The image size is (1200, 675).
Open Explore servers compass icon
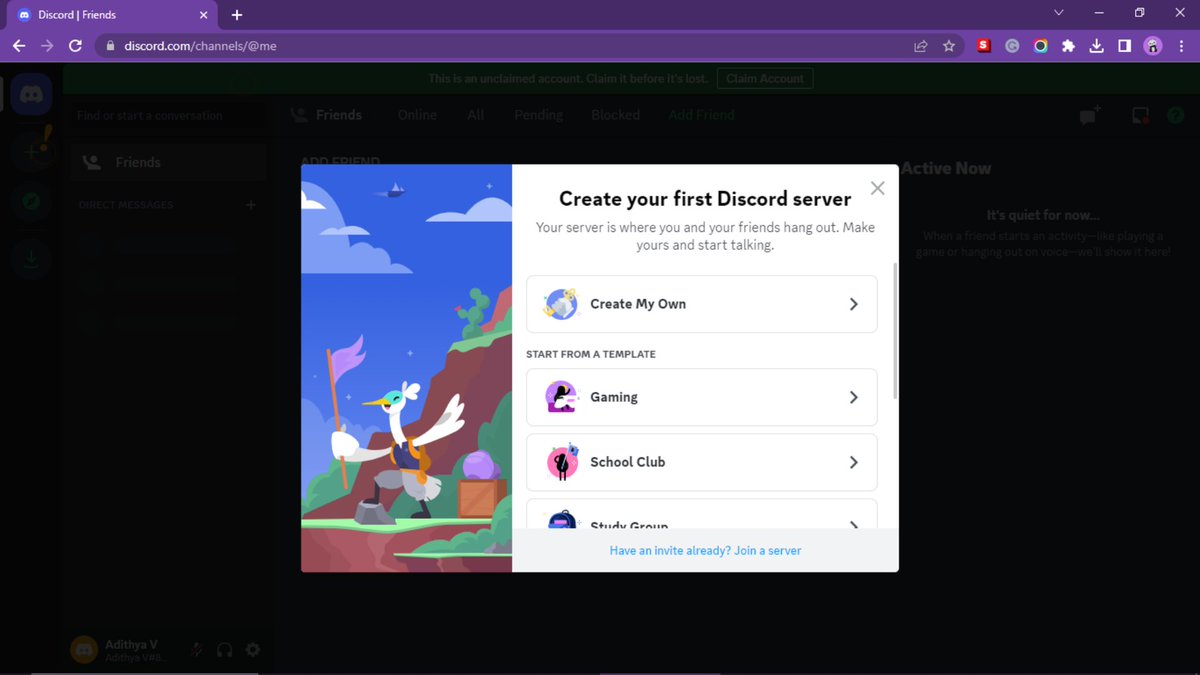pos(31,203)
